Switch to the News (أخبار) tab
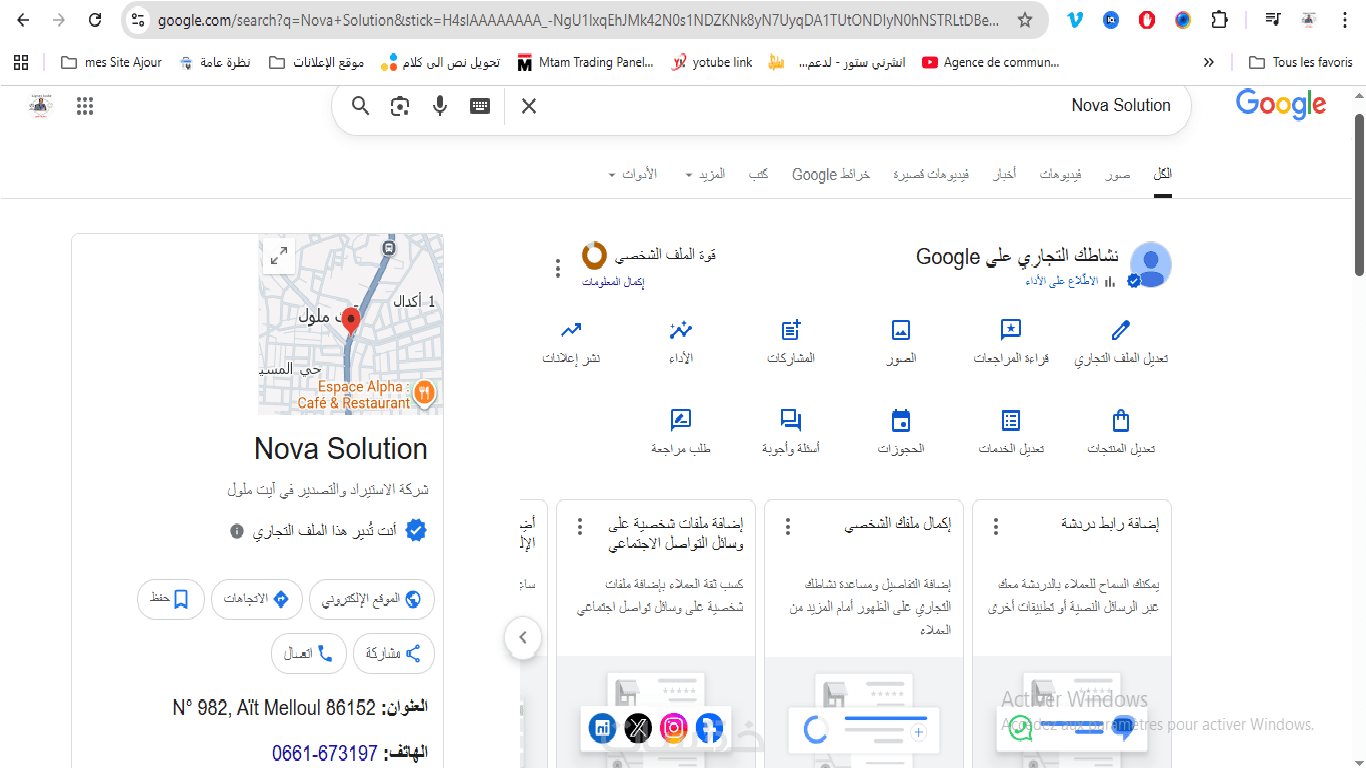1366x768 pixels. point(1004,174)
